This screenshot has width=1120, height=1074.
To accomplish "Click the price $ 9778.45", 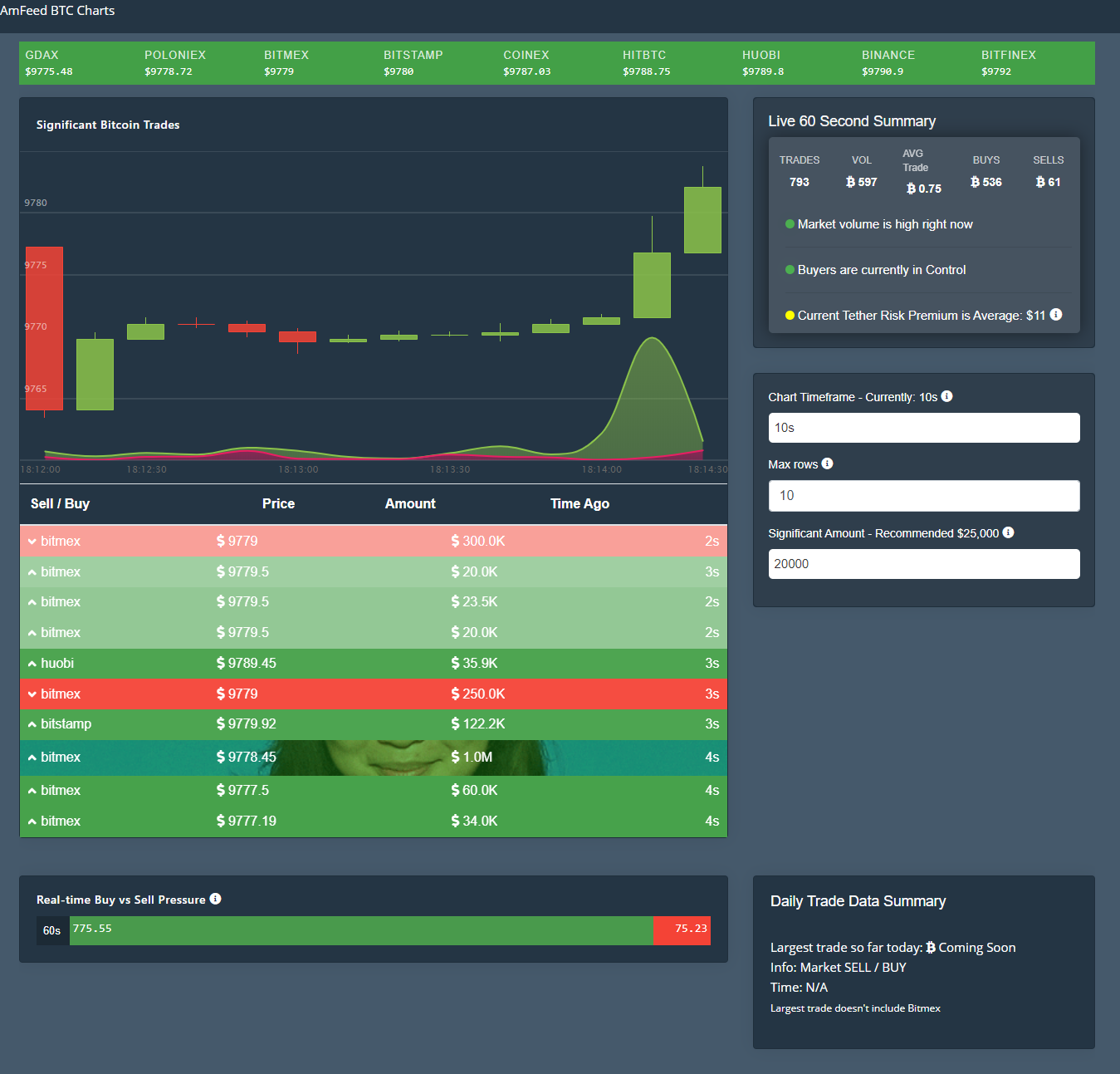I will coord(247,757).
